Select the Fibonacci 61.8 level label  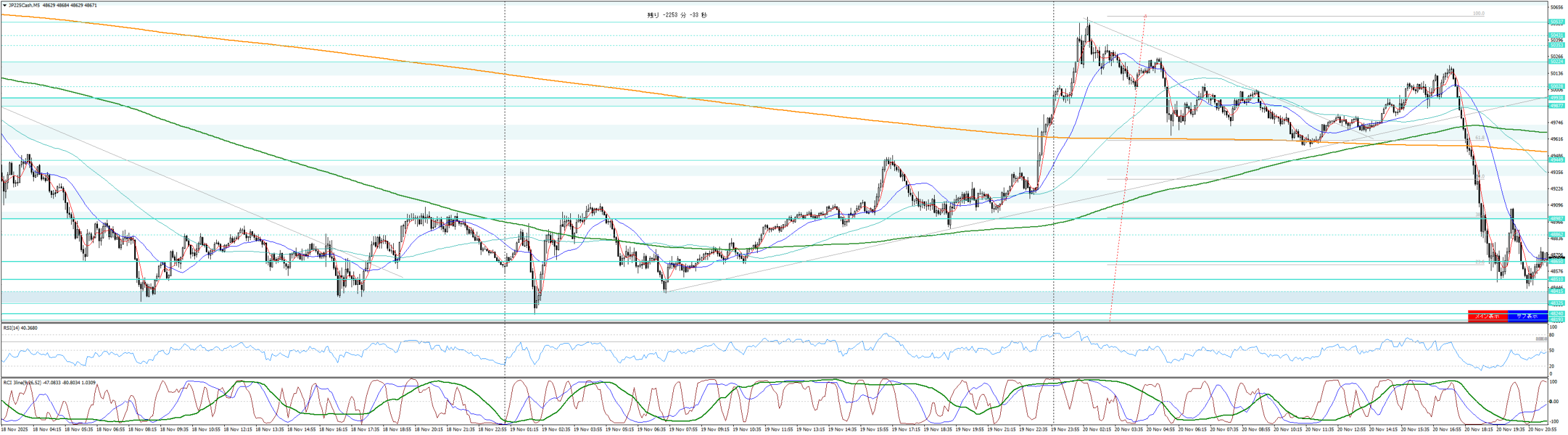pyautogui.click(x=1479, y=138)
